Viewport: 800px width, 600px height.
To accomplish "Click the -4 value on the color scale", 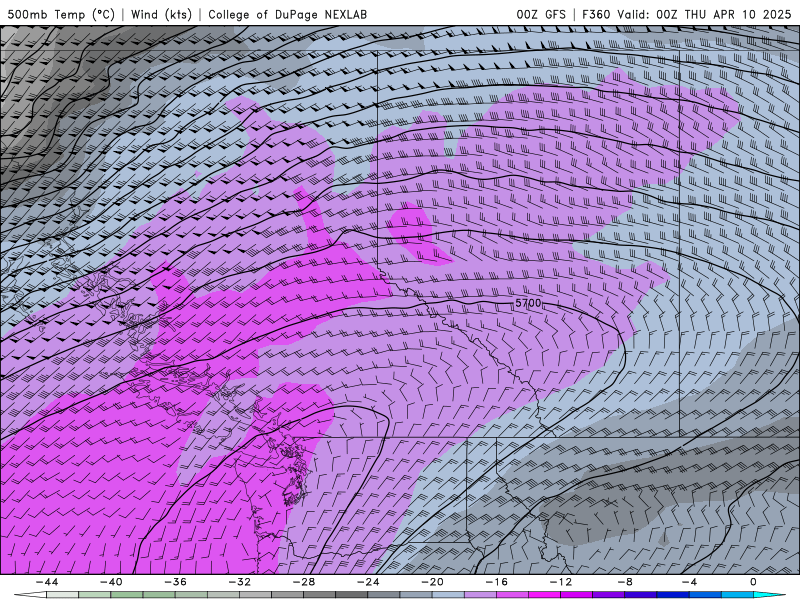I will click(x=689, y=582).
